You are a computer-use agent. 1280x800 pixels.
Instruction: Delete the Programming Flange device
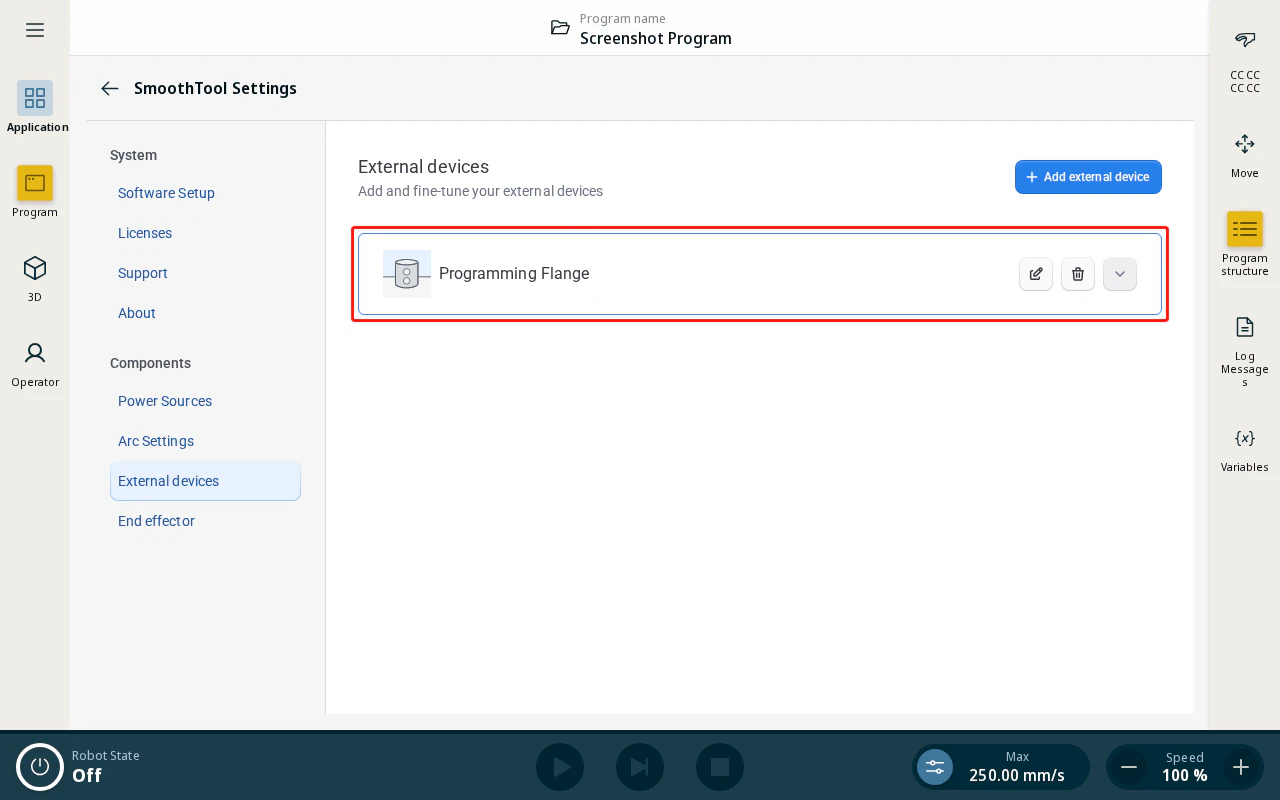pos(1078,274)
